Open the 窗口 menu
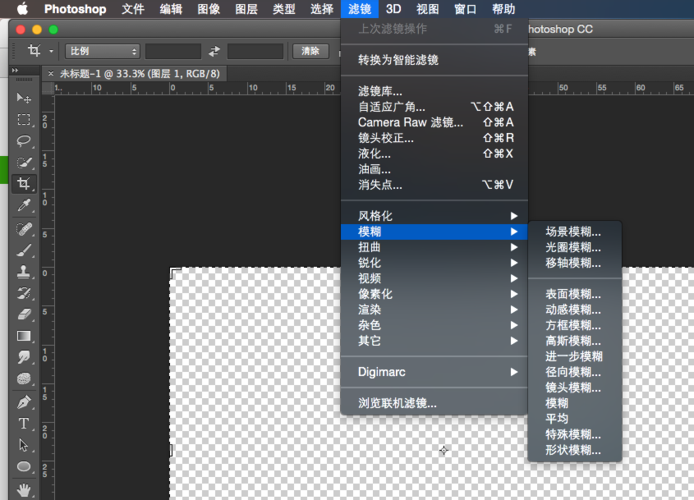Viewport: 694px width, 500px height. coord(465,9)
